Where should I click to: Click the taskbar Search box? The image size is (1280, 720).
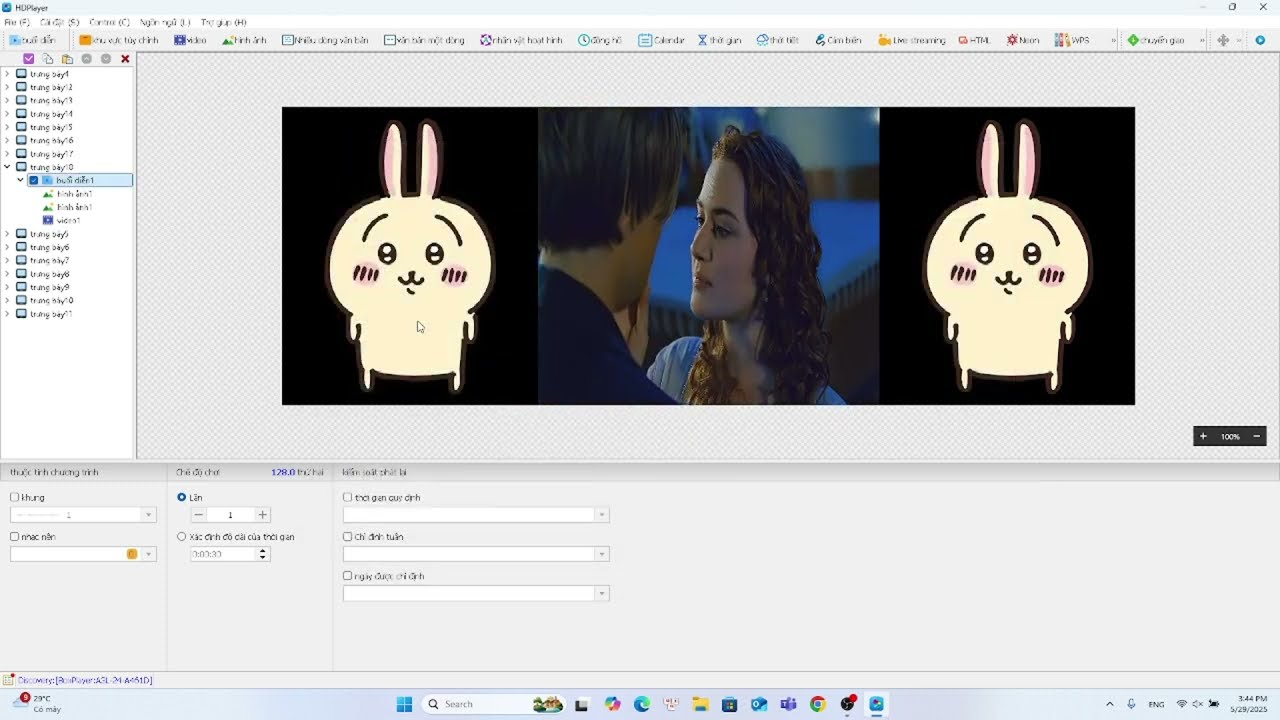[494, 704]
